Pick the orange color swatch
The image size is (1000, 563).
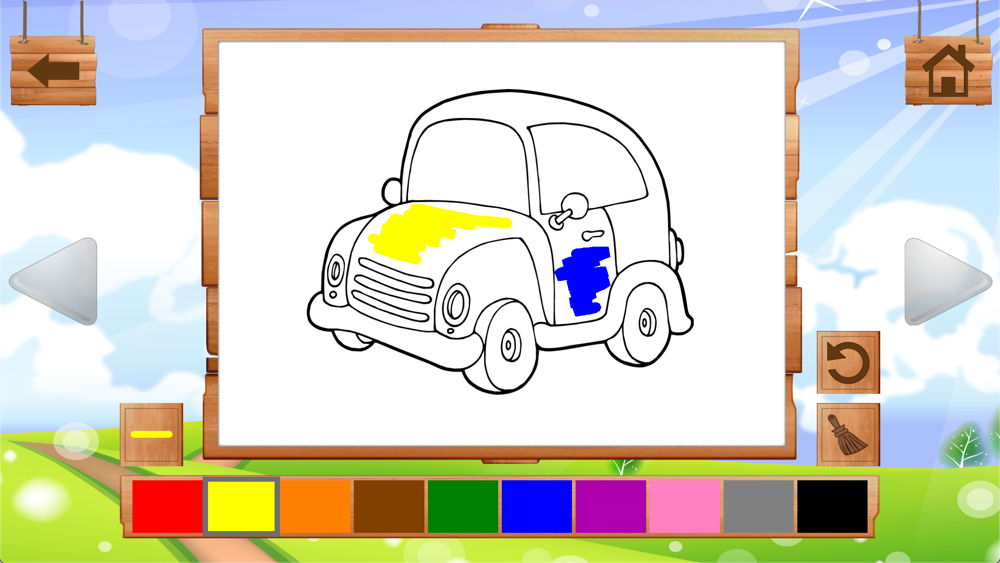[x=315, y=506]
